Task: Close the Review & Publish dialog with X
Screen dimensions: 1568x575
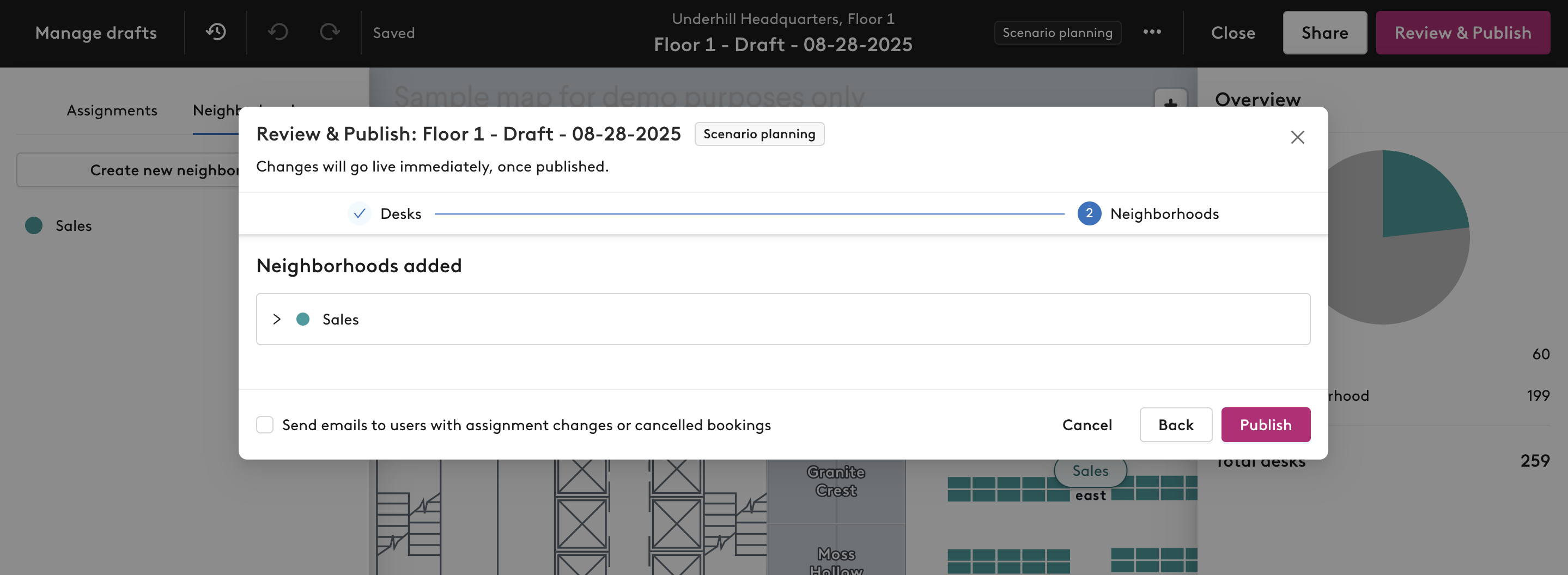Action: coord(1297,137)
